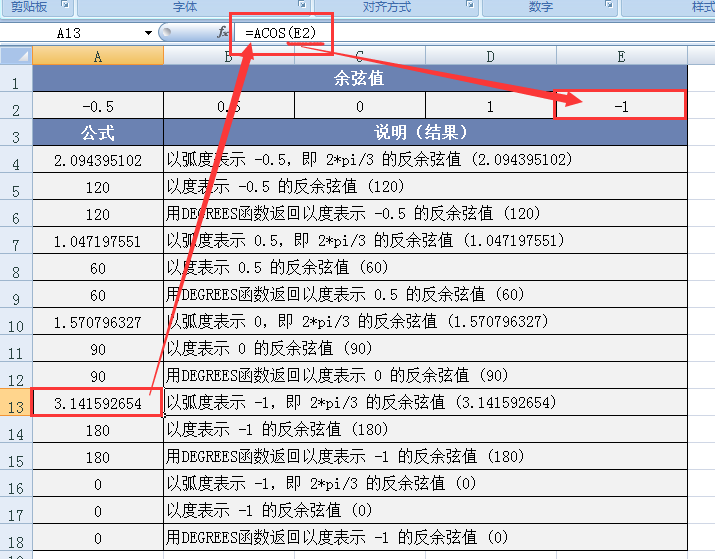Select row 17 header

pyautogui.click(x=16, y=510)
